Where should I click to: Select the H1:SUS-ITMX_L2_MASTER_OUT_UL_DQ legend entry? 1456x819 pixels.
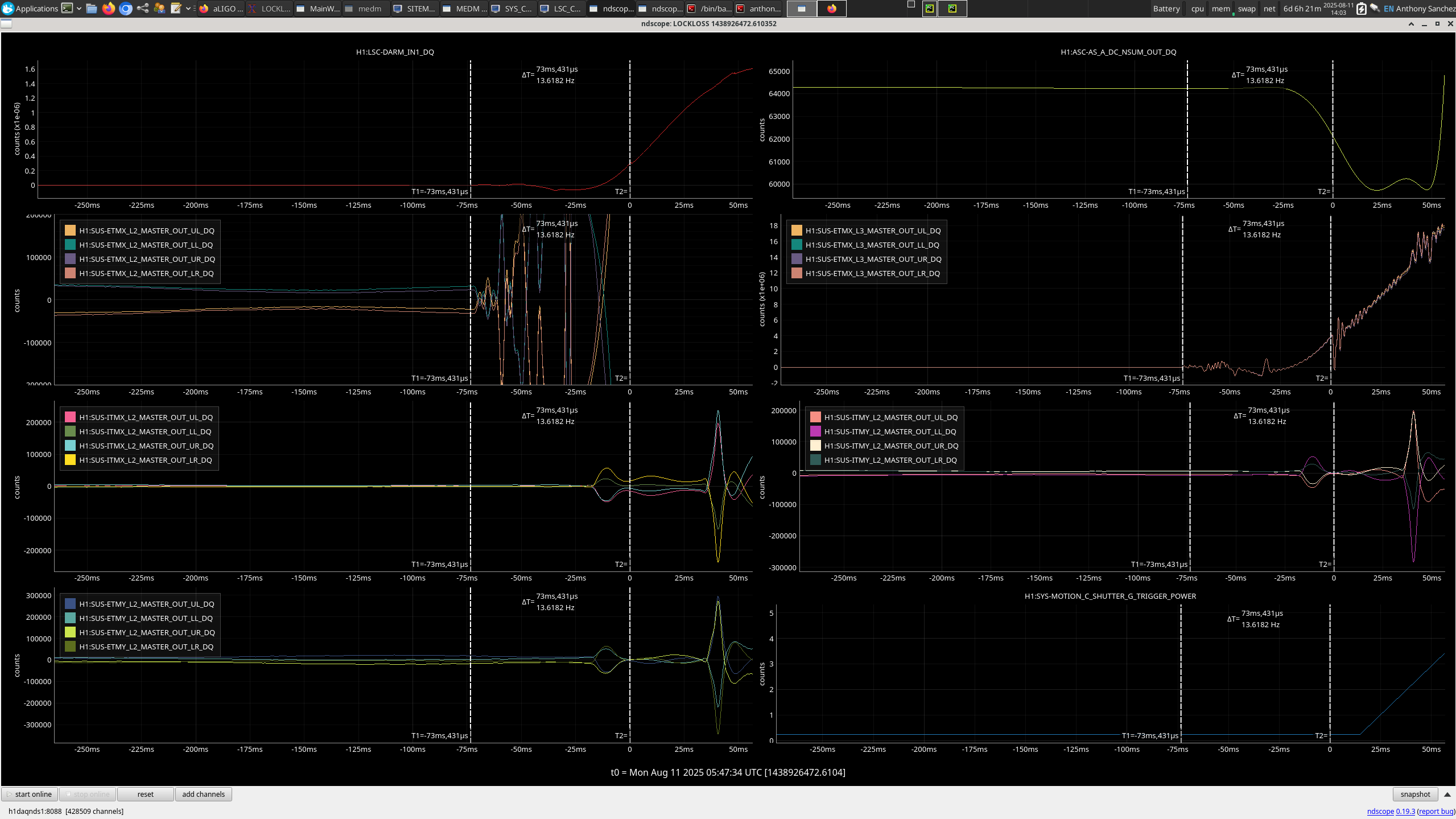146,417
